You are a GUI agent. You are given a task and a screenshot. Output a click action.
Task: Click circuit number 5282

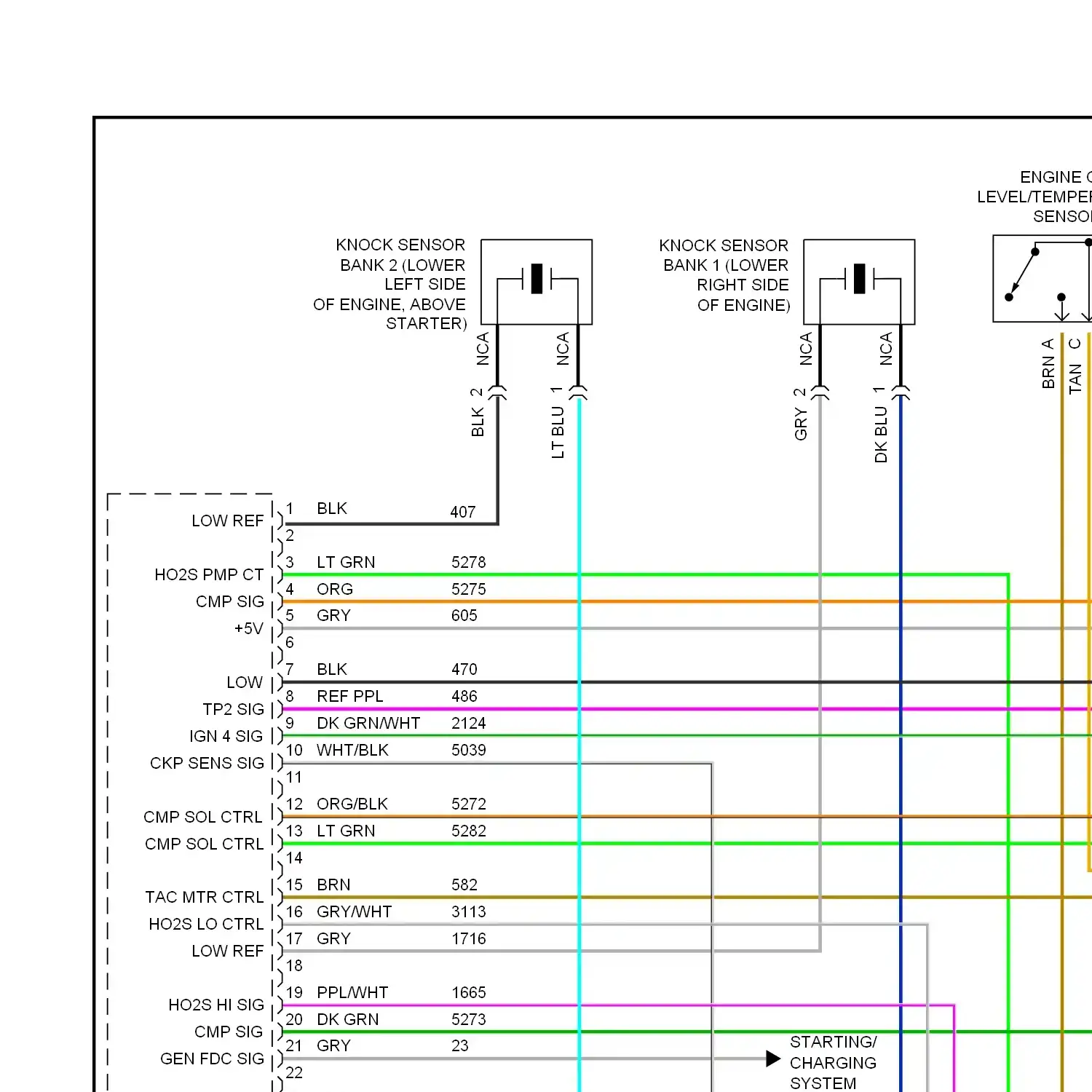468,831
